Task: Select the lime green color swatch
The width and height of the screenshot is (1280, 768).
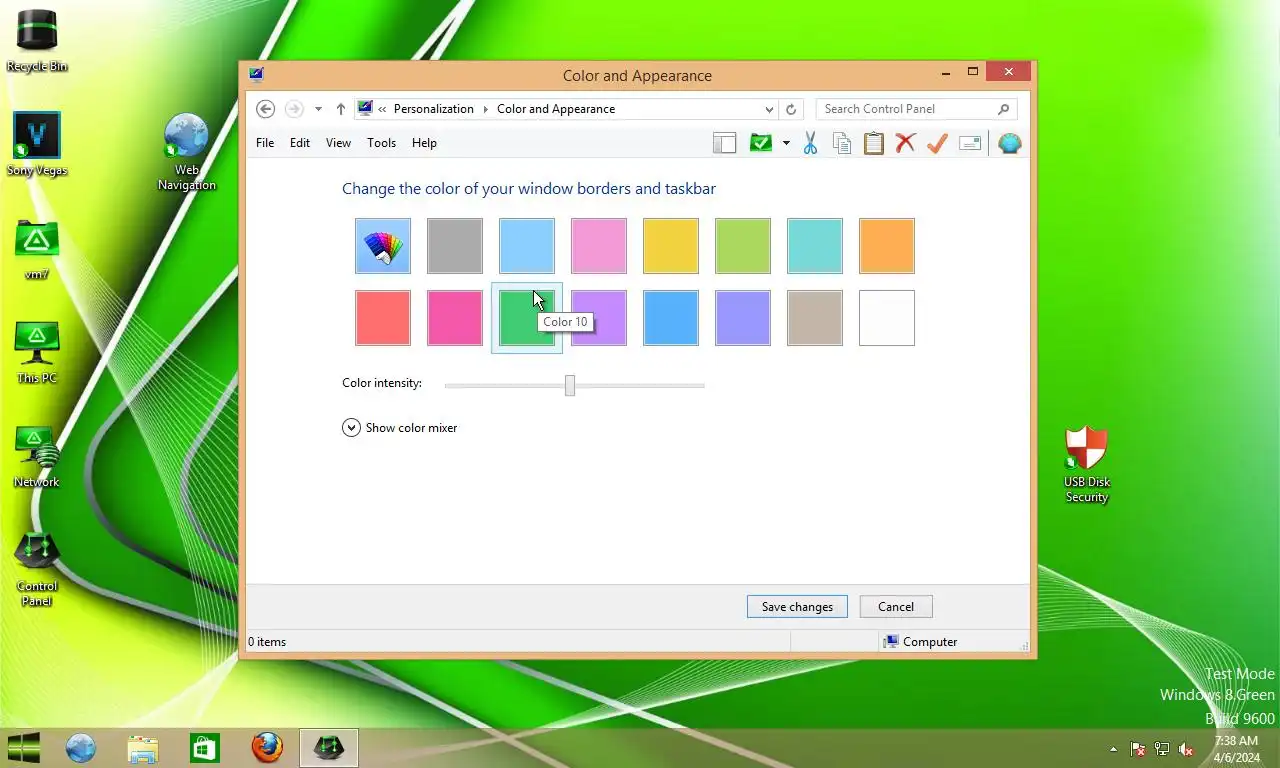Action: pyautogui.click(x=743, y=246)
